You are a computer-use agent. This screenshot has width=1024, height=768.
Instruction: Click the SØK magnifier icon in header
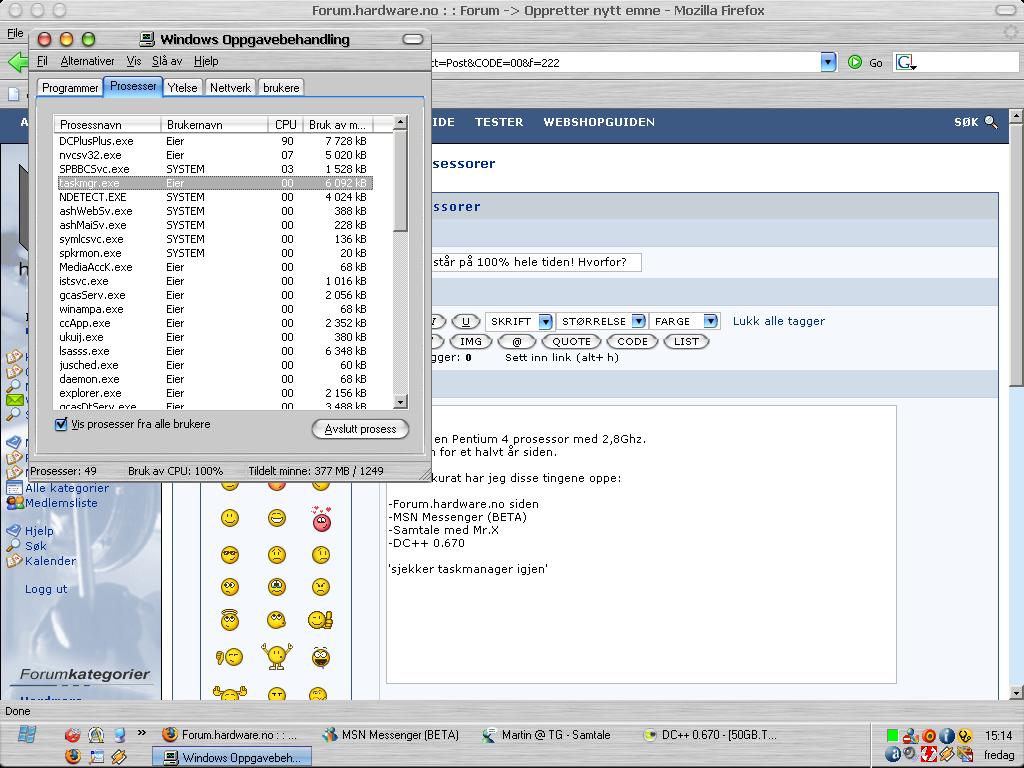click(991, 122)
